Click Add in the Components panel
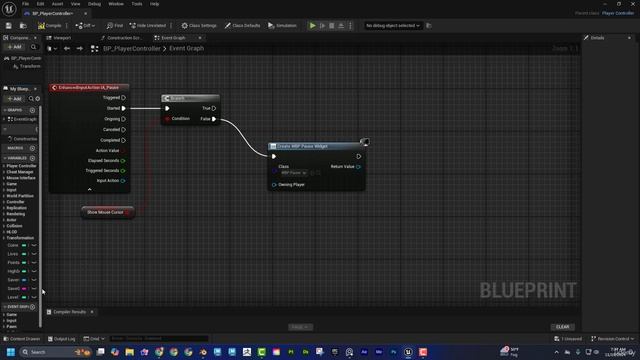 15,47
